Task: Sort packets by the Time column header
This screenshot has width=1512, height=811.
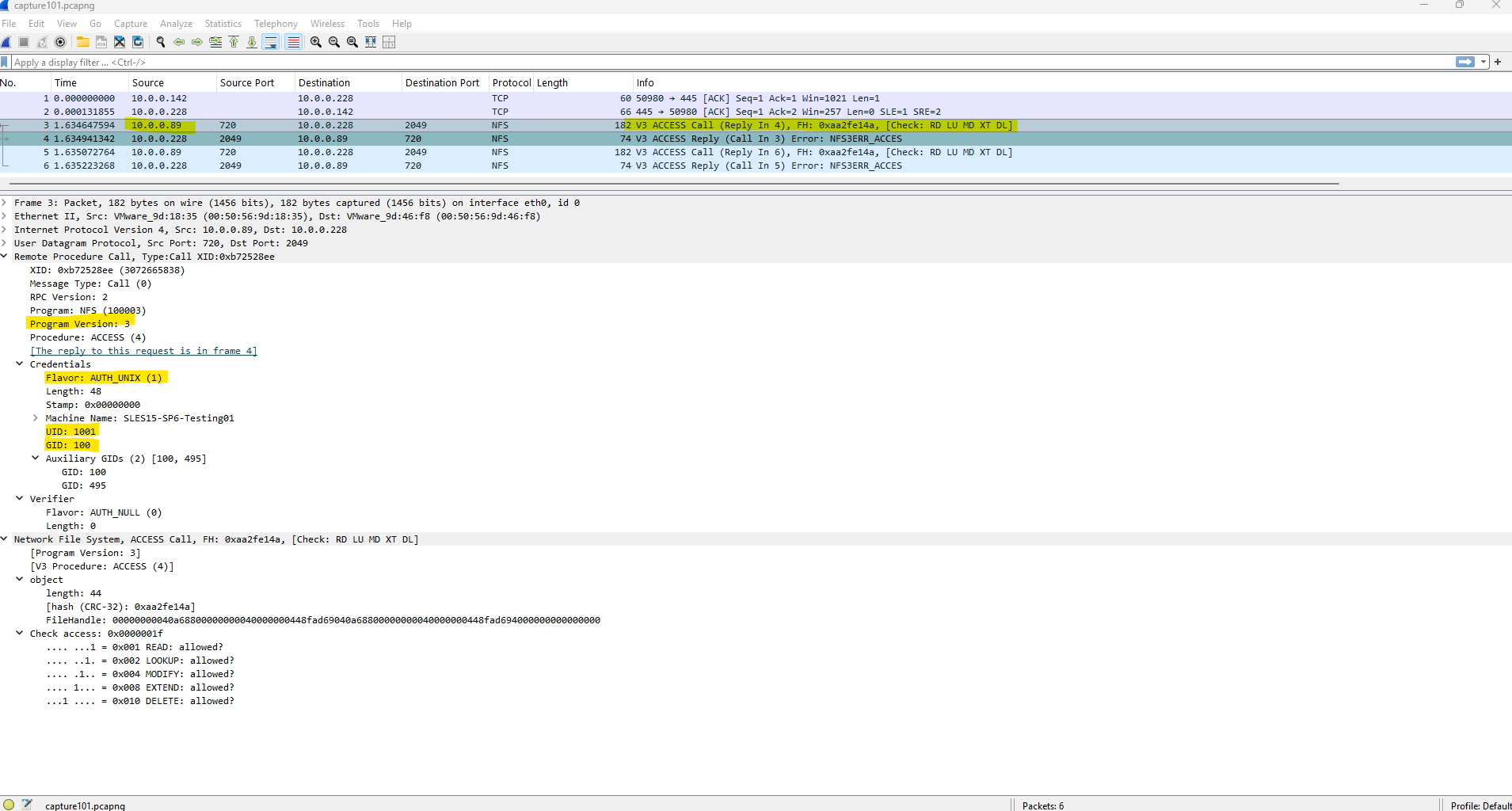Action: pyautogui.click(x=89, y=82)
